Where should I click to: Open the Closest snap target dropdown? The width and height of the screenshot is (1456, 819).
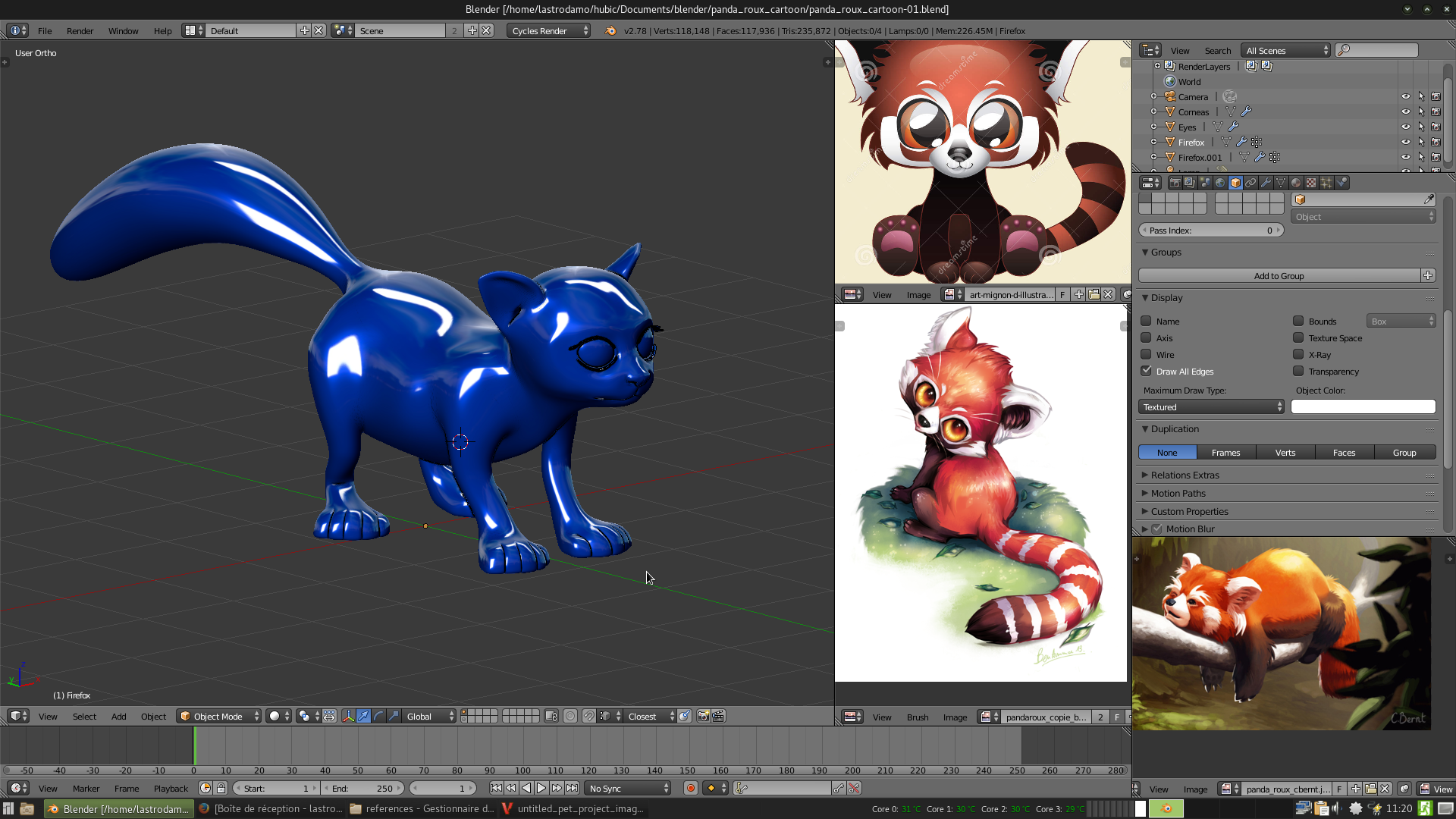click(x=651, y=716)
